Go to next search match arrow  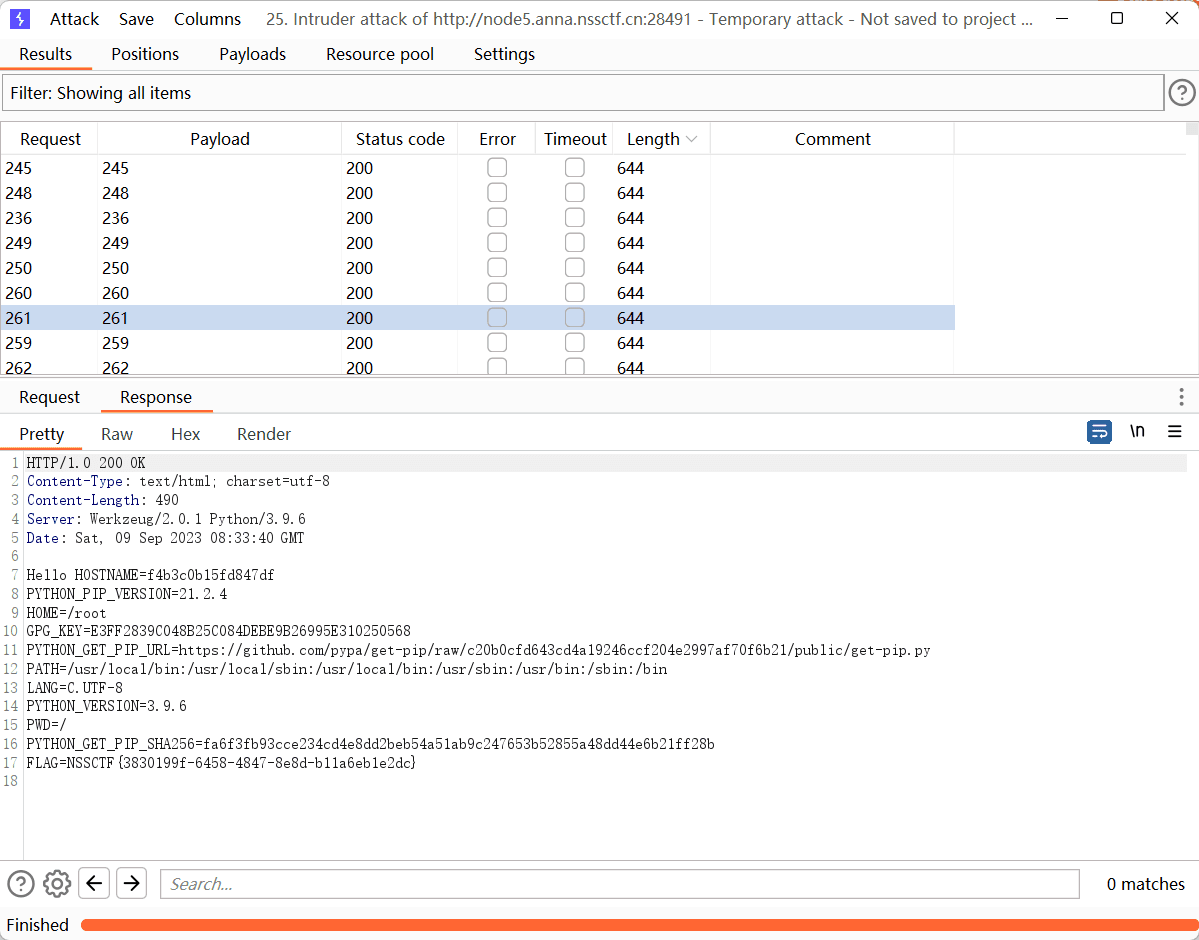(131, 884)
